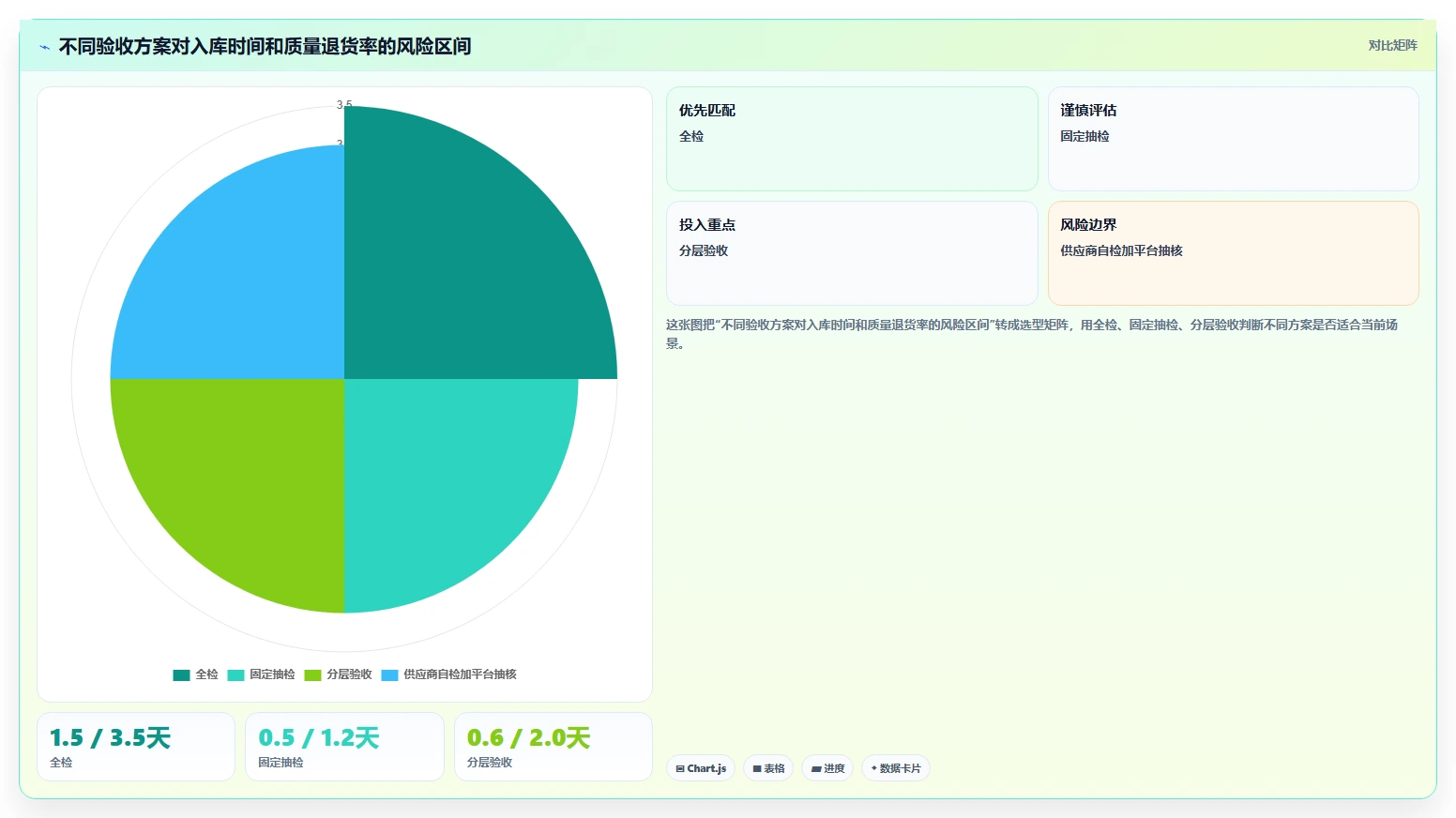Viewport: 1456px width, 818px height.
Task: Click the blue icon beside the chart title
Action: [44, 47]
